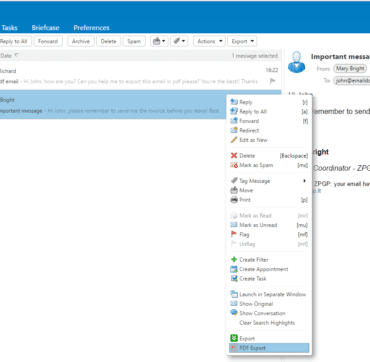Click the Edit as New pencil icon
The image size is (370, 362).
[234, 140]
